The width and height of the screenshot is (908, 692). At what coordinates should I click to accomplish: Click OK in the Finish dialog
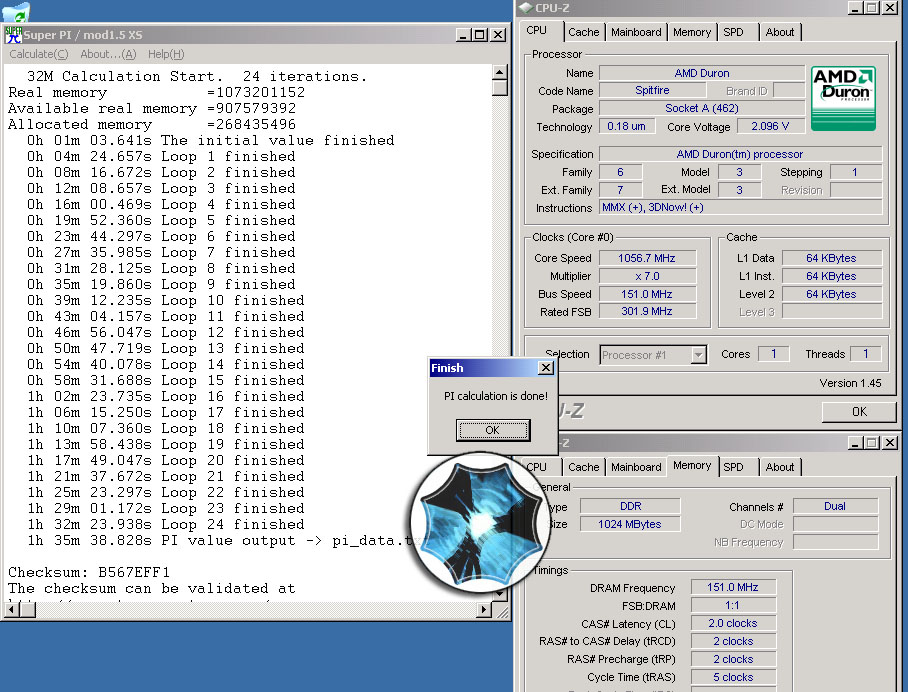pyautogui.click(x=493, y=430)
